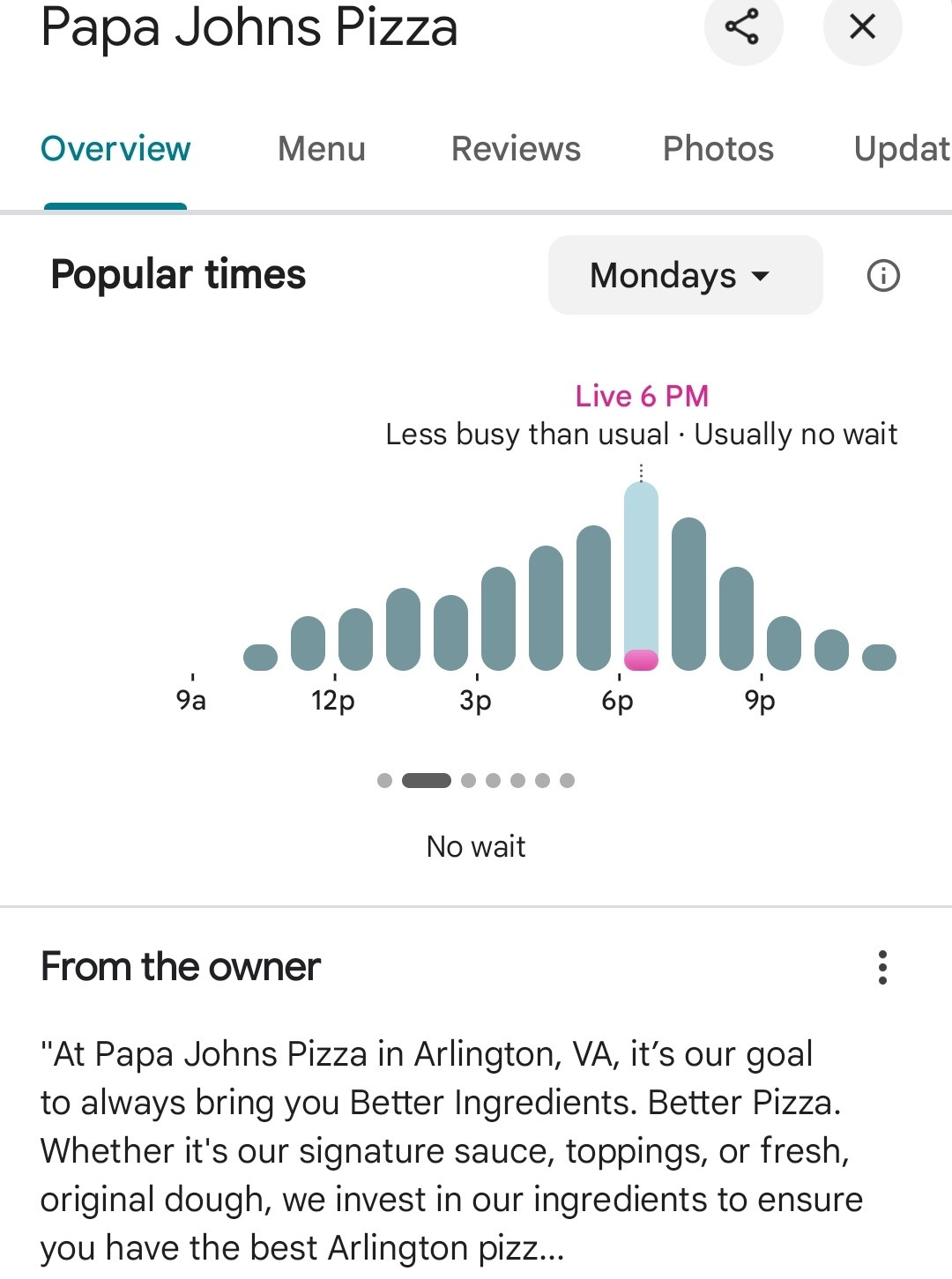Screen dimensions: 952x1279
Task: Expand the Mondays day dropdown
Action: (685, 275)
